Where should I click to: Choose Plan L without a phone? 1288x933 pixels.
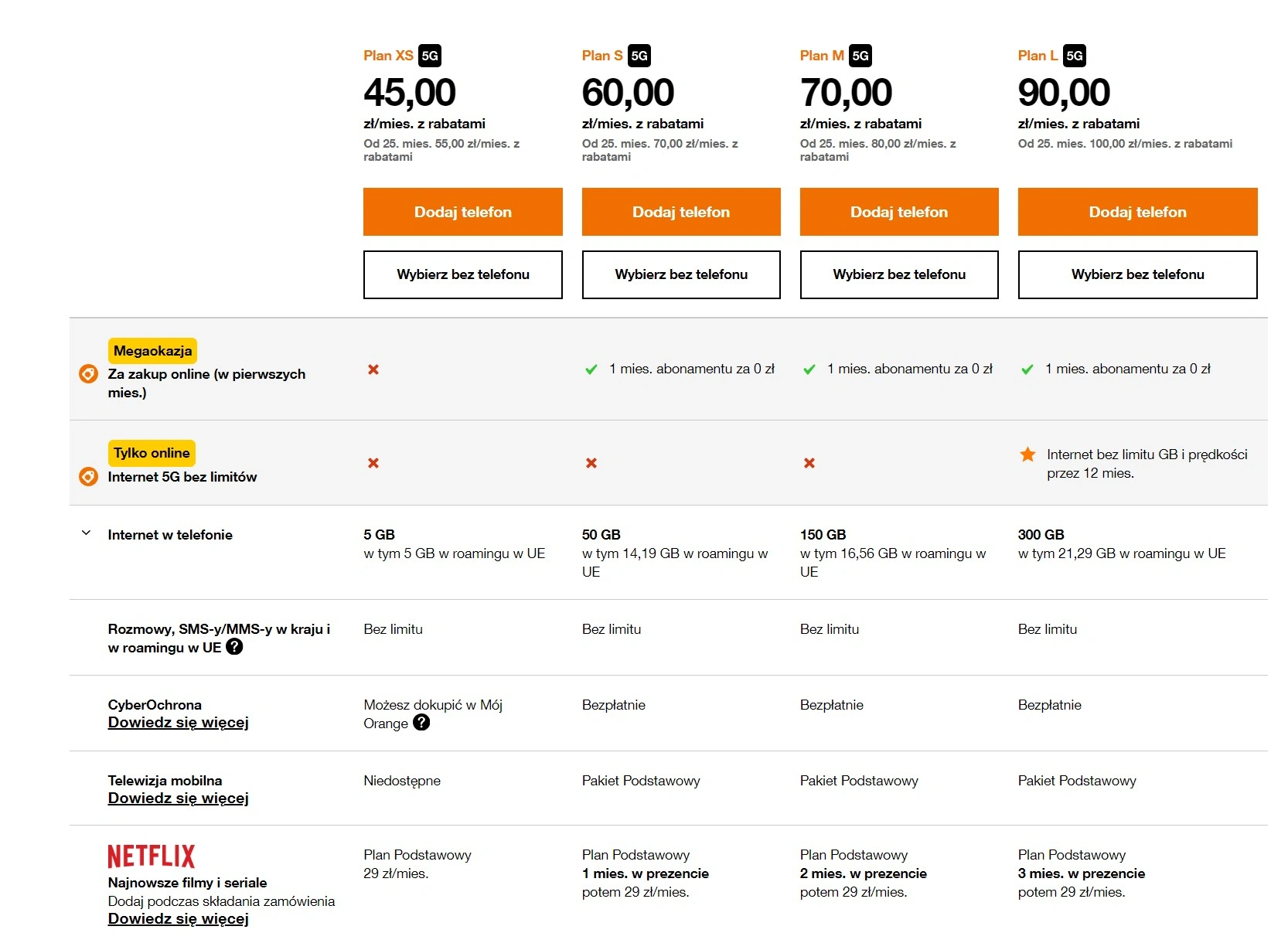click(1137, 274)
